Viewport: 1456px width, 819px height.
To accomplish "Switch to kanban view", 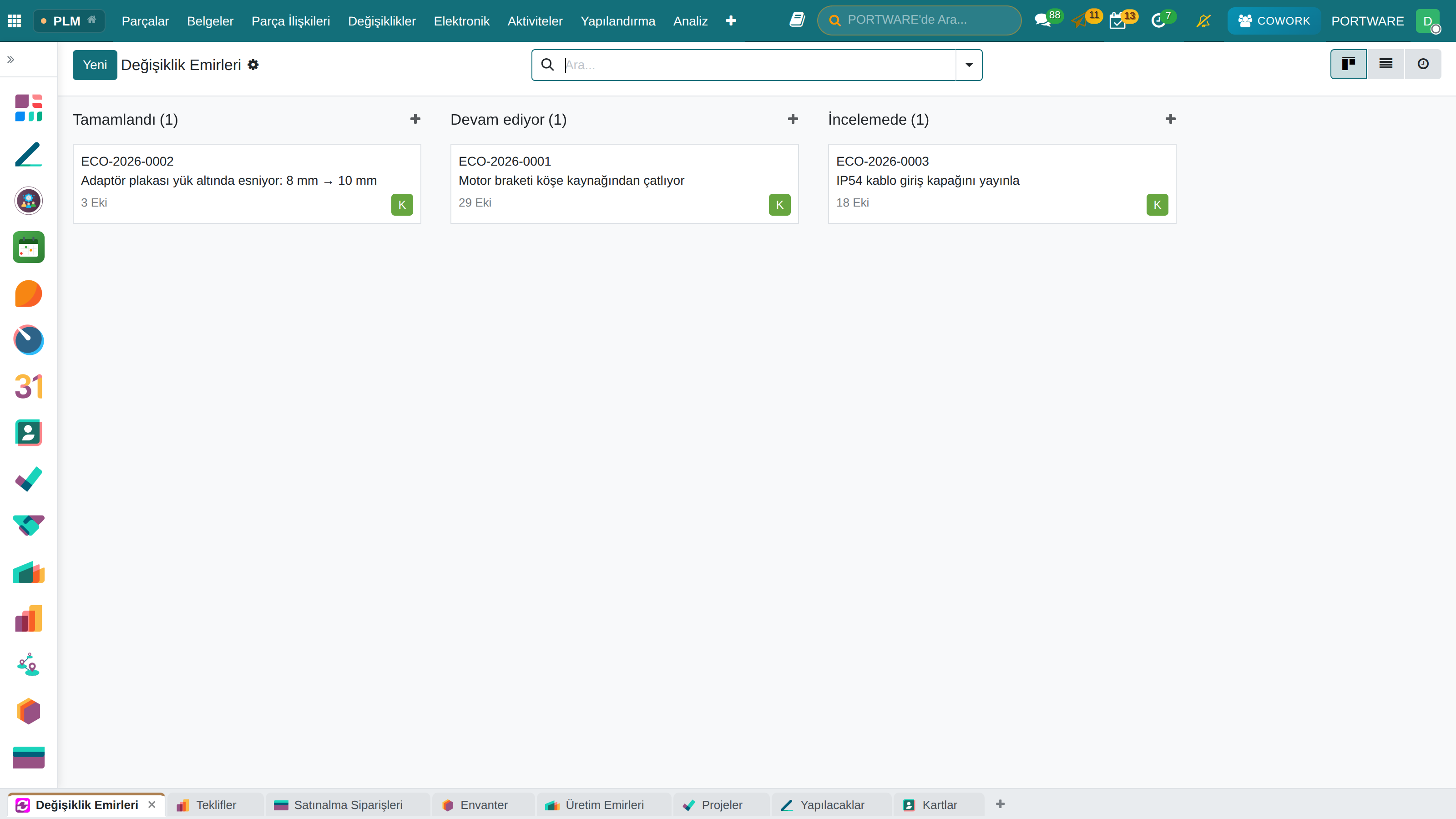I will pyautogui.click(x=1349, y=64).
